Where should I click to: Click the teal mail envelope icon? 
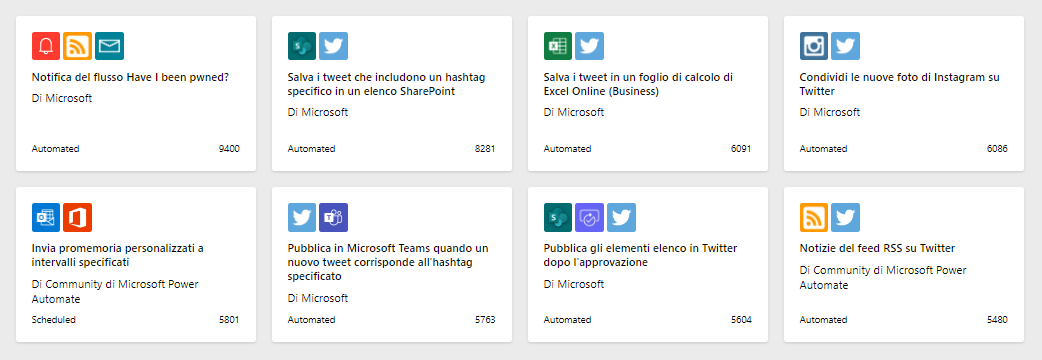point(110,46)
